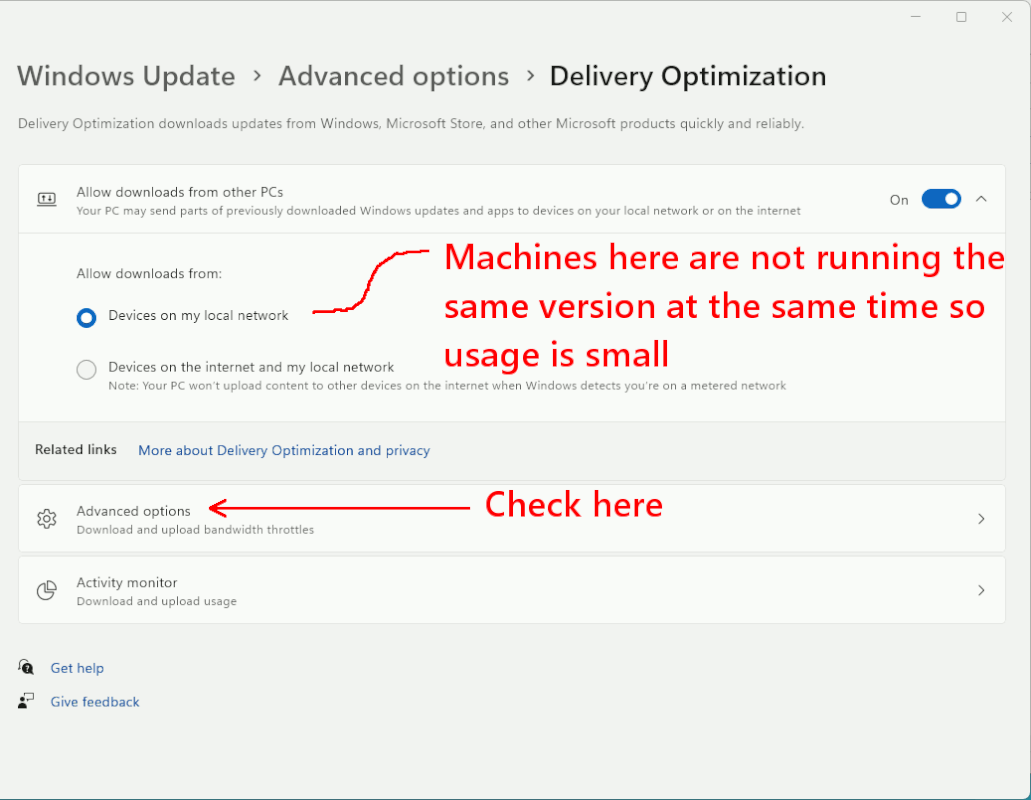Click the Advanced options gear icon
This screenshot has width=1031, height=800.
click(x=47, y=519)
